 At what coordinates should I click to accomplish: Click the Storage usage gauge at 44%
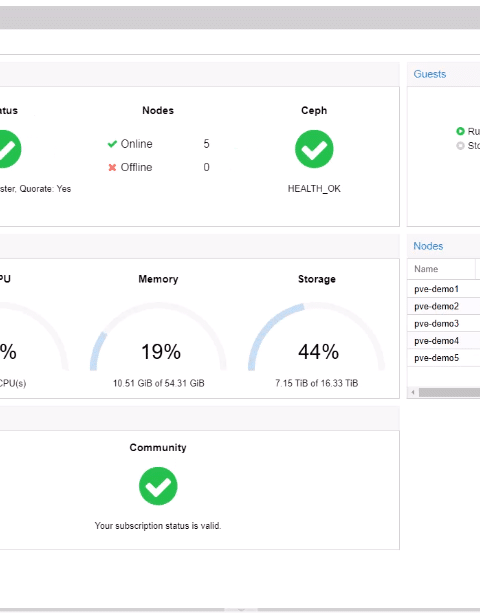[317, 336]
